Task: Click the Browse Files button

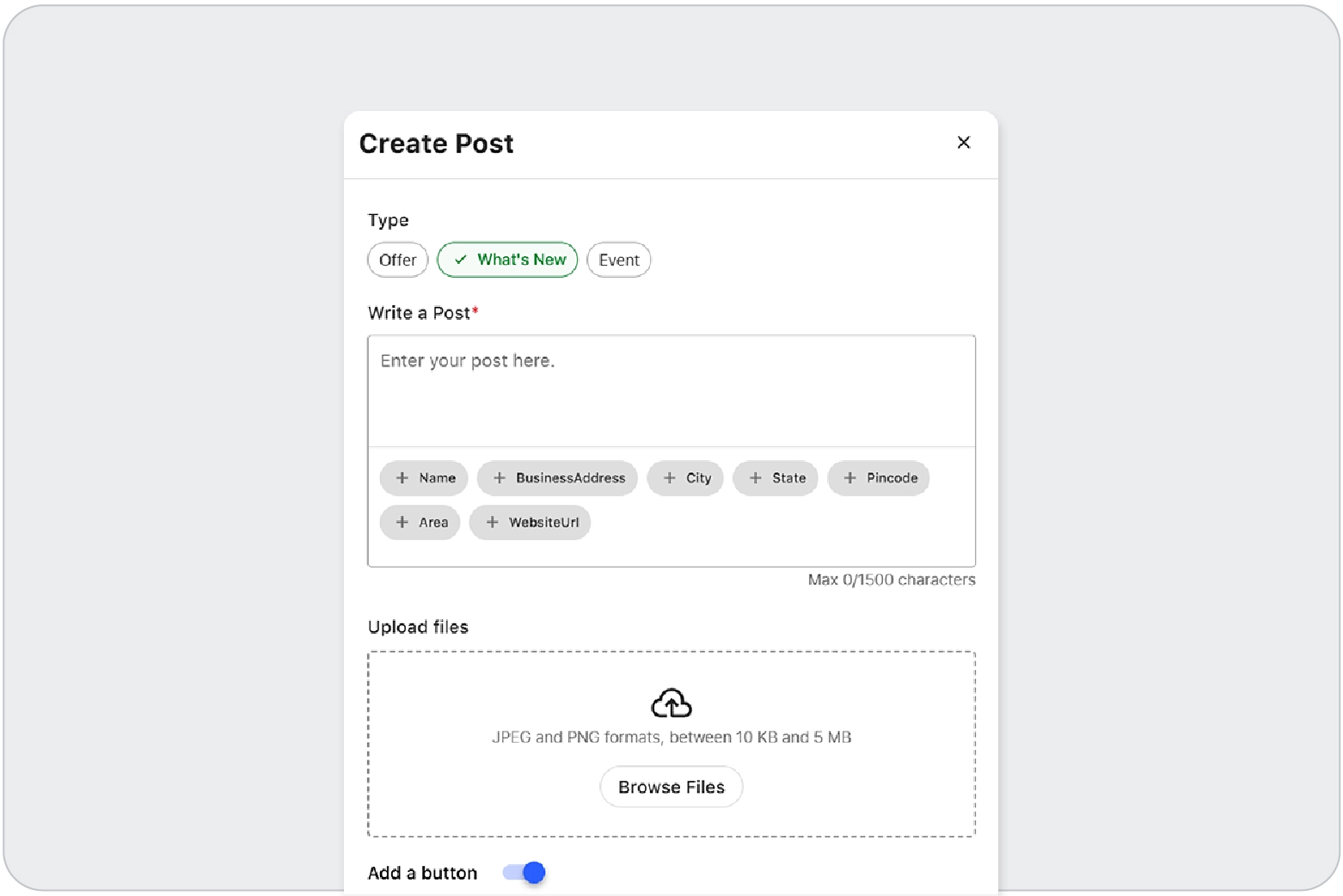Action: tap(671, 787)
